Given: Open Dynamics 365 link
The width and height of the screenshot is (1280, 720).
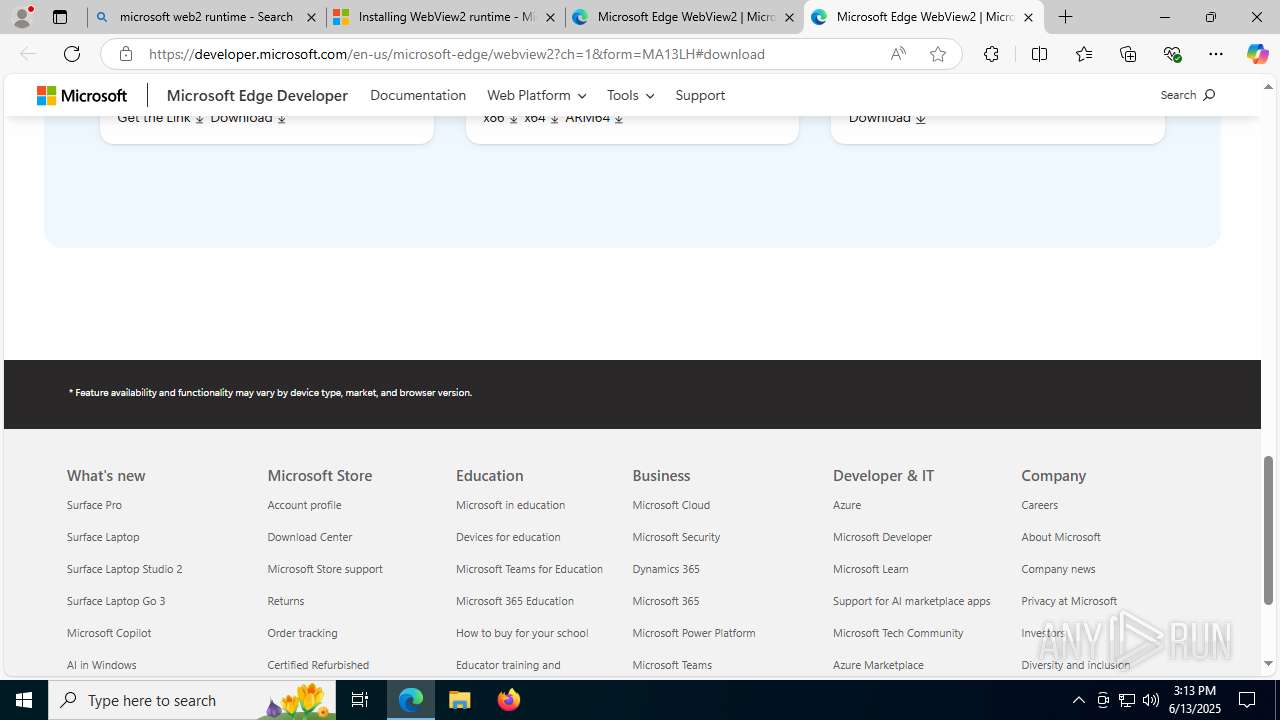Looking at the screenshot, I should coord(666,569).
